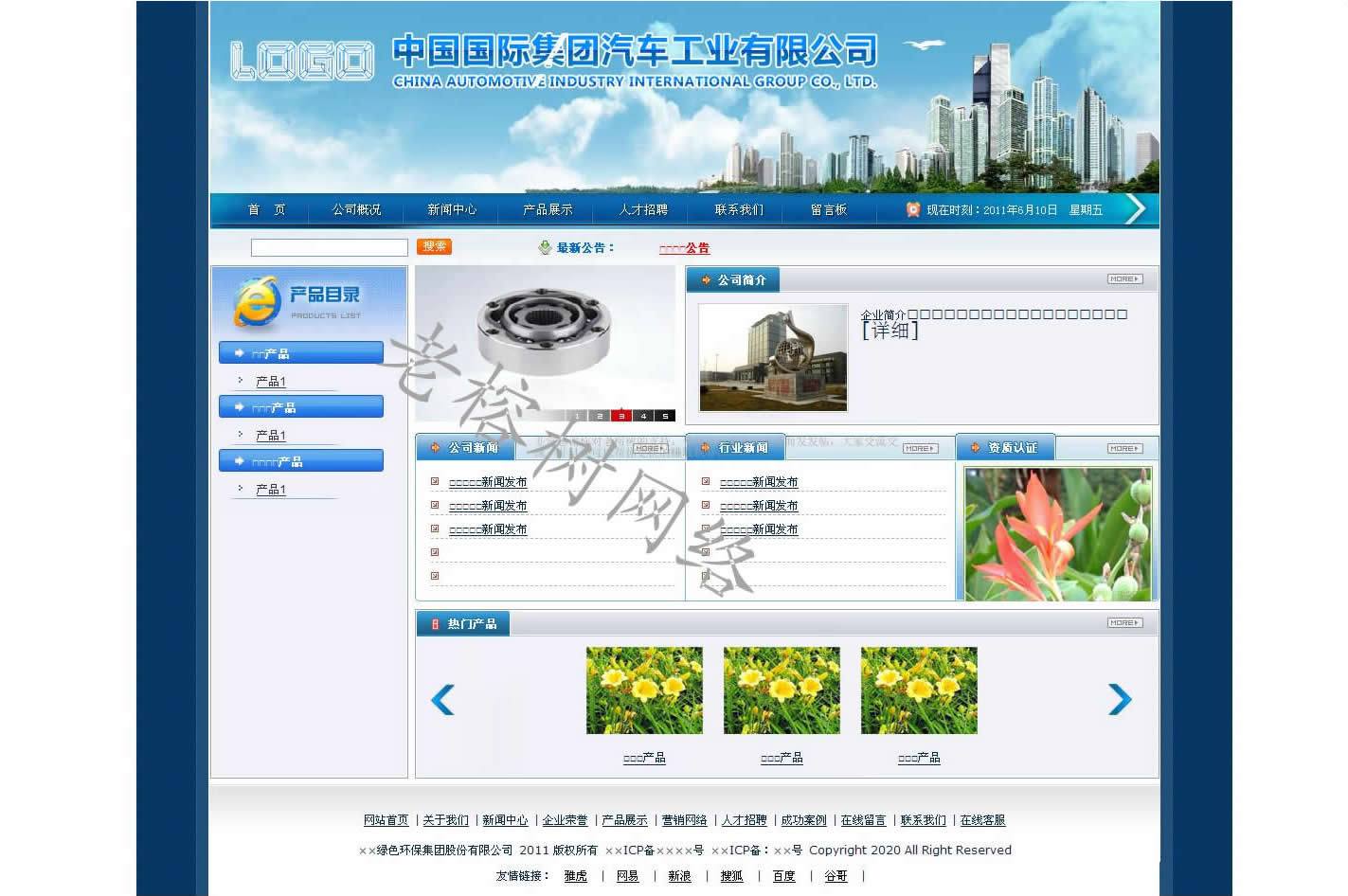Open the first 新闻发布 link in 行业新闻

pyautogui.click(x=759, y=482)
